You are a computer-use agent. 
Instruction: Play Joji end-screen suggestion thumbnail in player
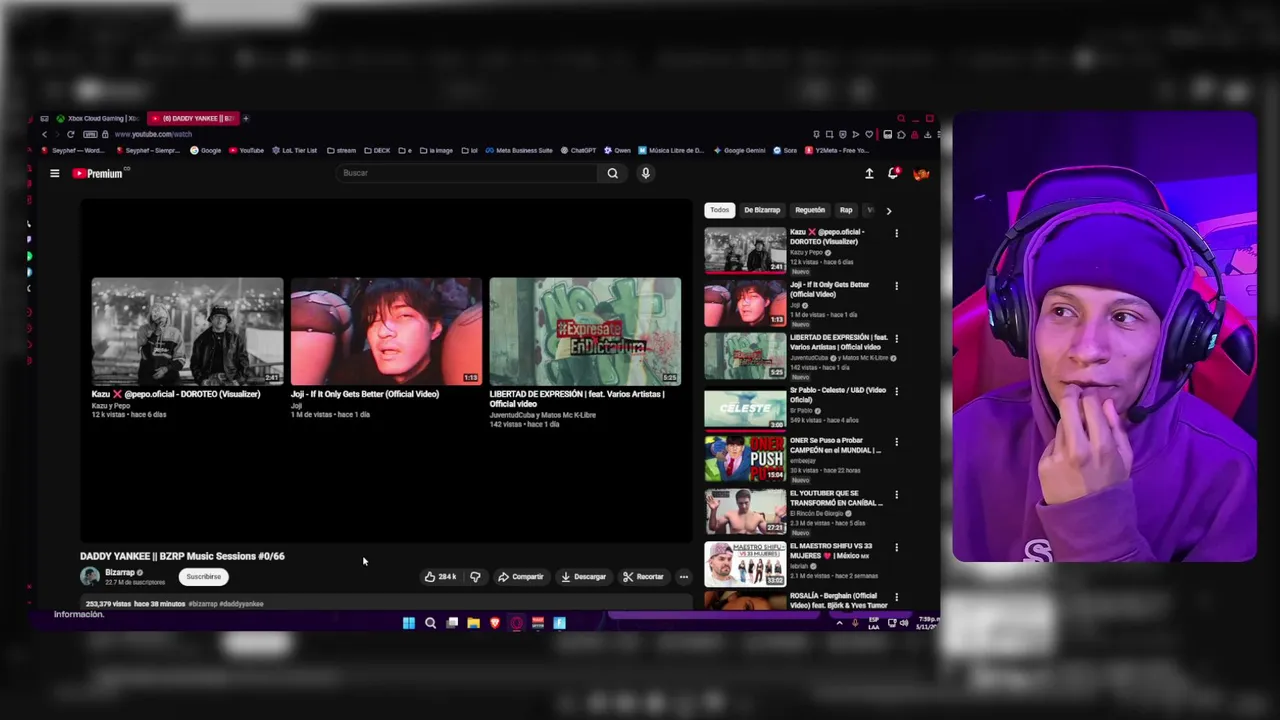(386, 332)
